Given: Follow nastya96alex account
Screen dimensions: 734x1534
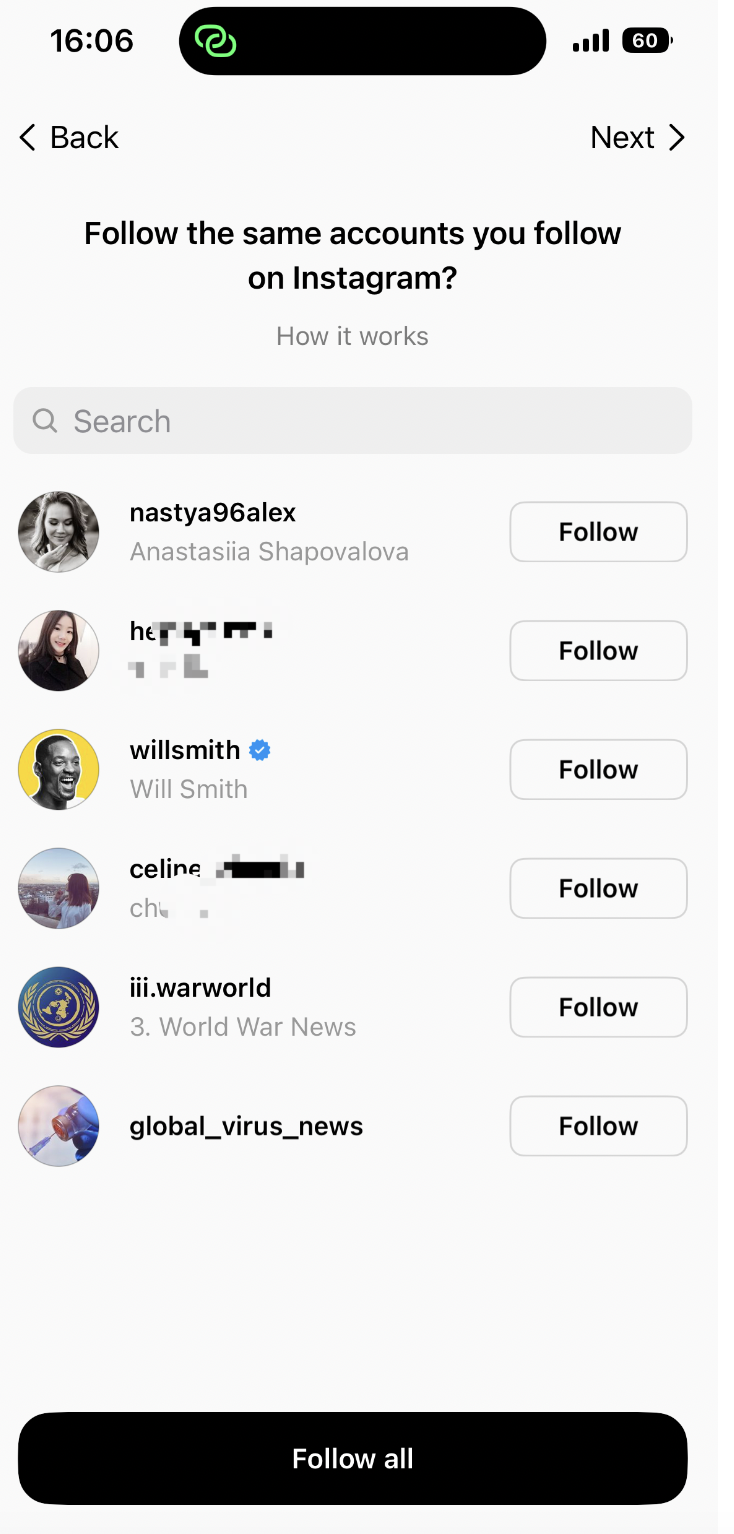Looking at the screenshot, I should [x=598, y=532].
